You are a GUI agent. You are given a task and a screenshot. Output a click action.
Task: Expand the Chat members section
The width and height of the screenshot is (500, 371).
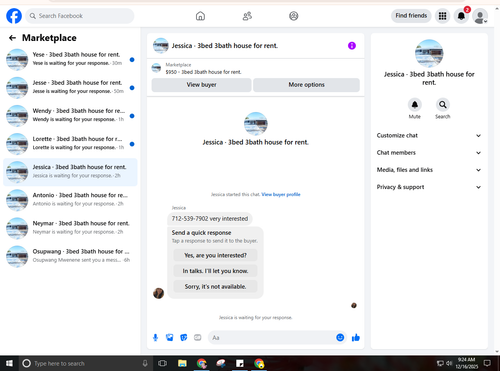pos(429,153)
